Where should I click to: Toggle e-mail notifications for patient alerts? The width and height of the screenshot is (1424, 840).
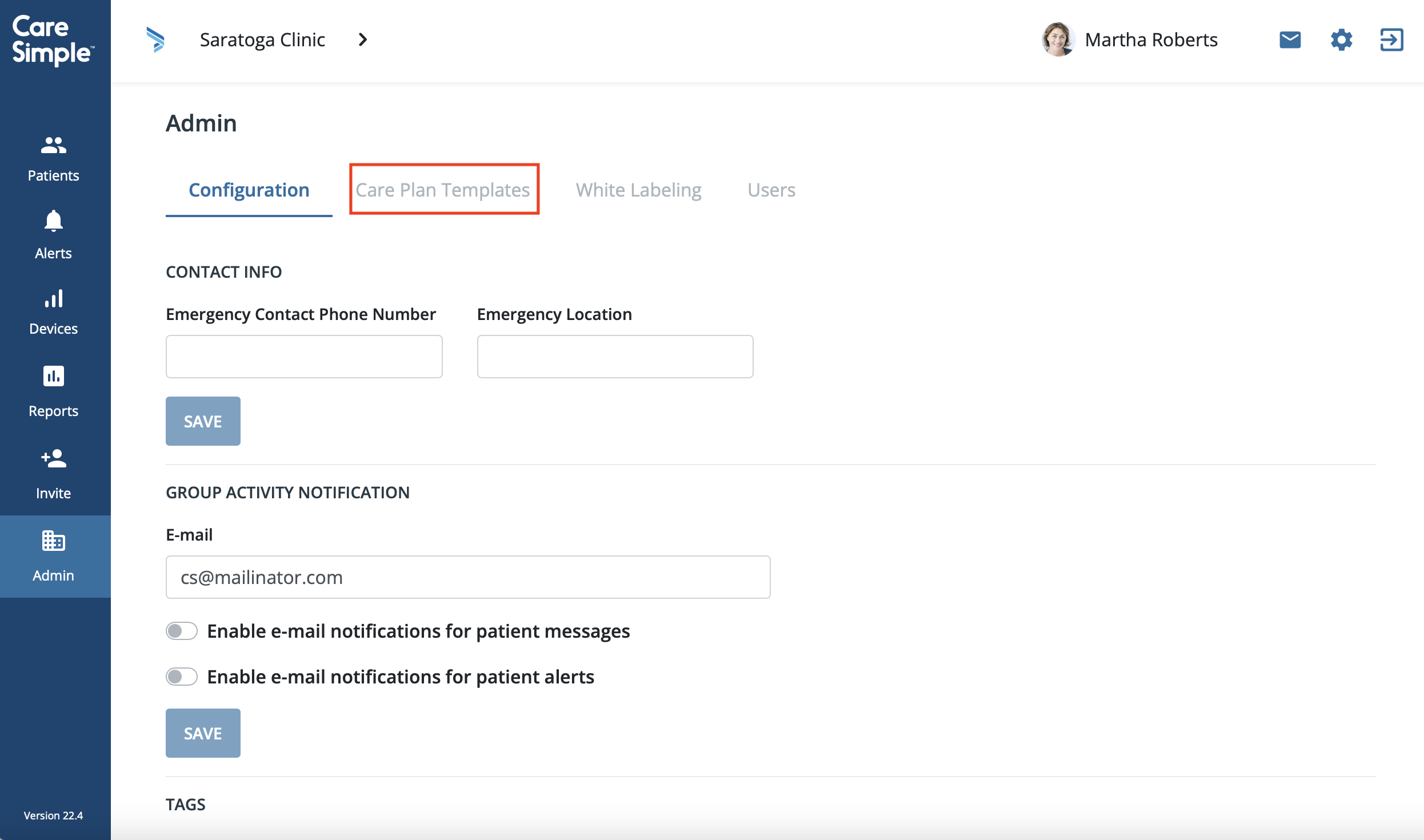pyautogui.click(x=182, y=677)
